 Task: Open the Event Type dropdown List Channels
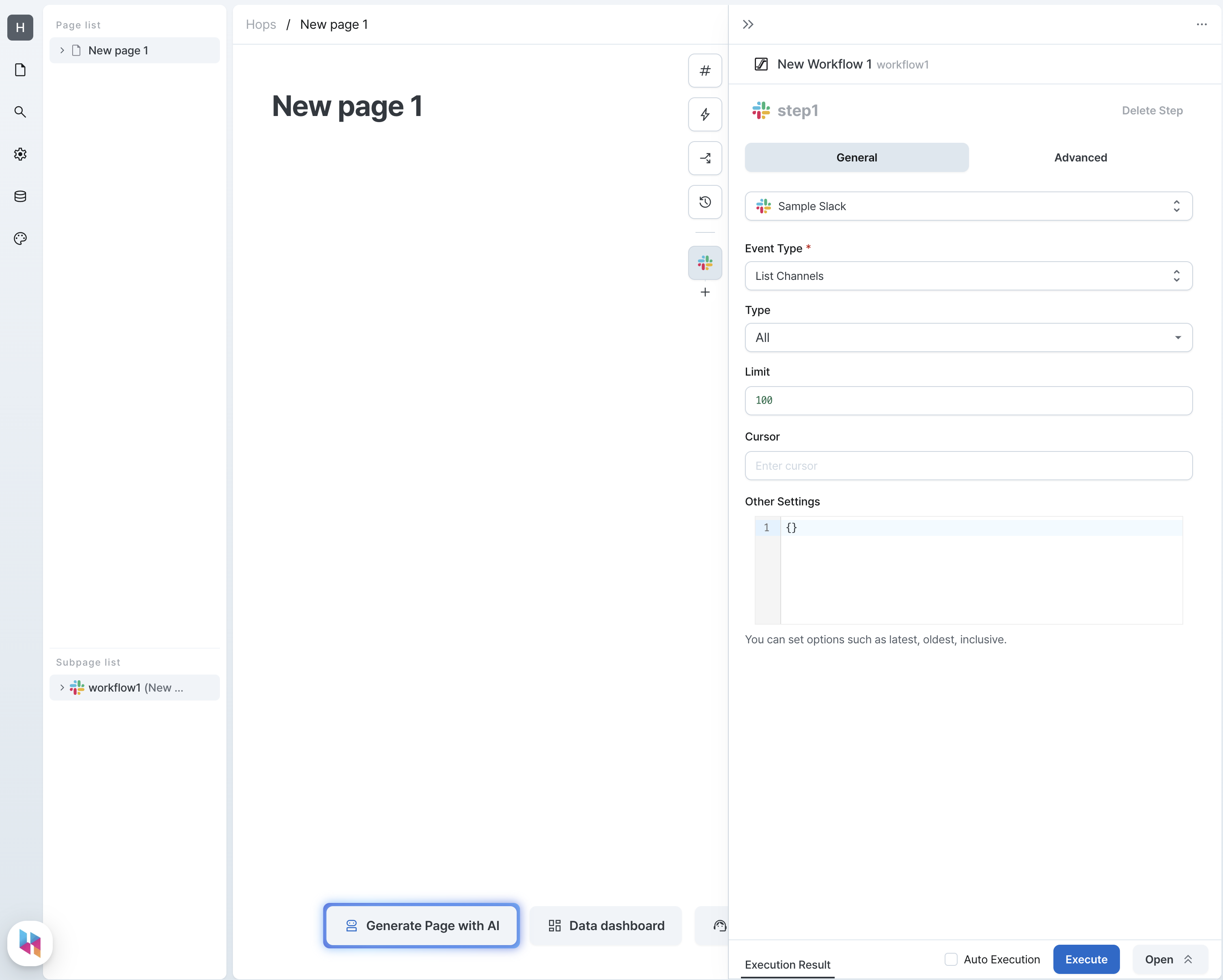pyautogui.click(x=968, y=275)
